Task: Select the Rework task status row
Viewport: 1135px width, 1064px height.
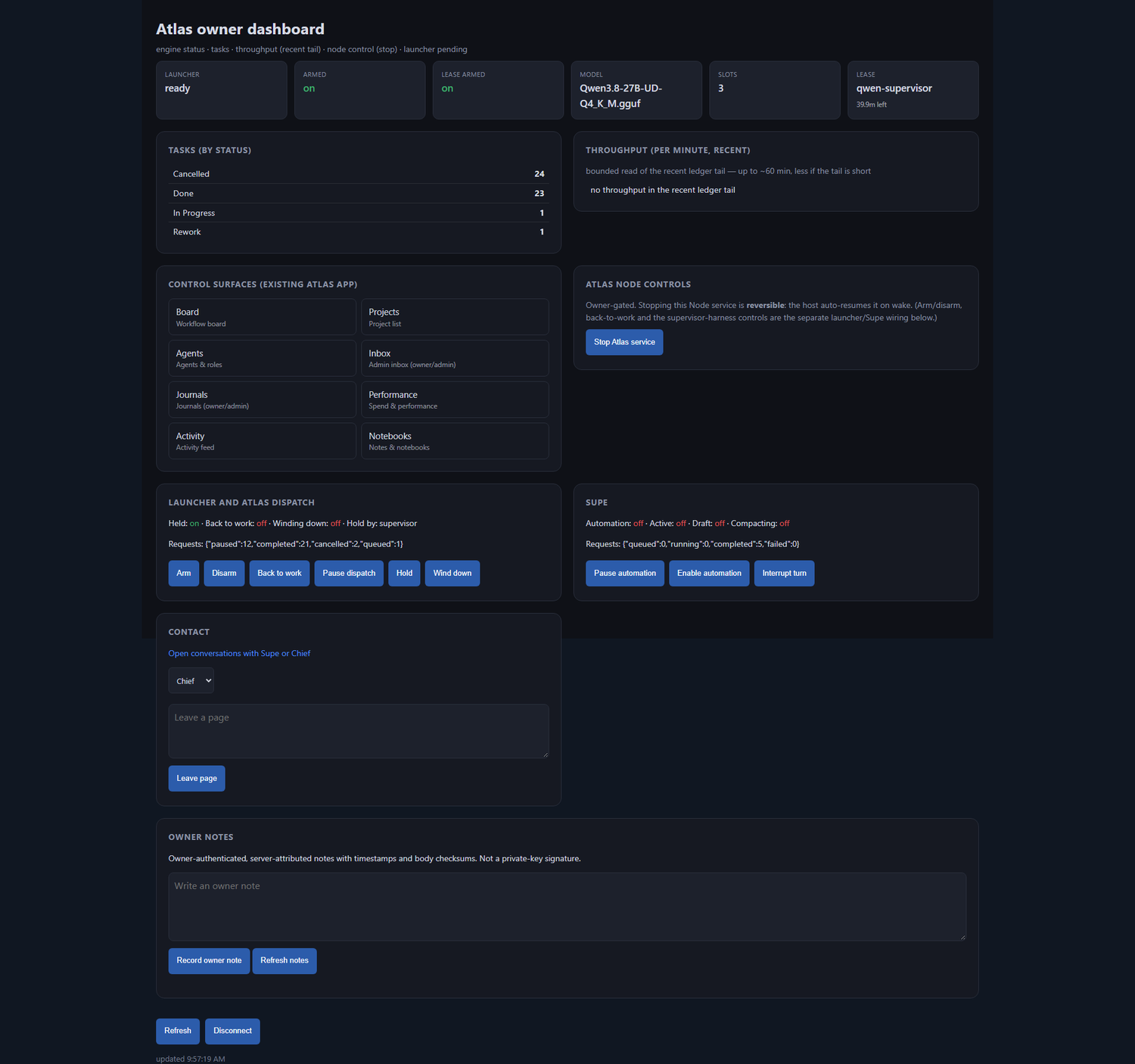Action: tap(359, 232)
